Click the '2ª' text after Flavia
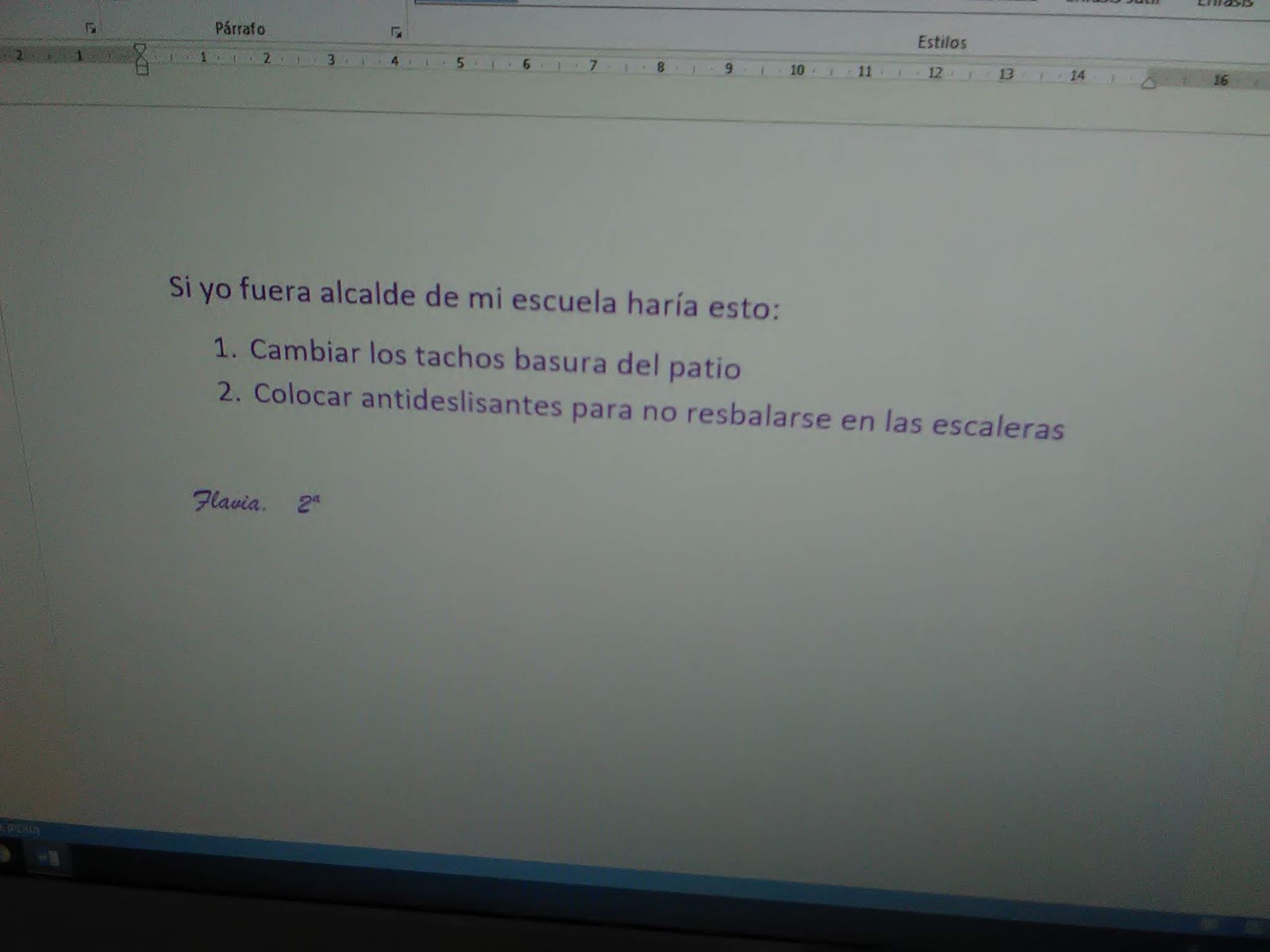1270x952 pixels. [x=309, y=504]
